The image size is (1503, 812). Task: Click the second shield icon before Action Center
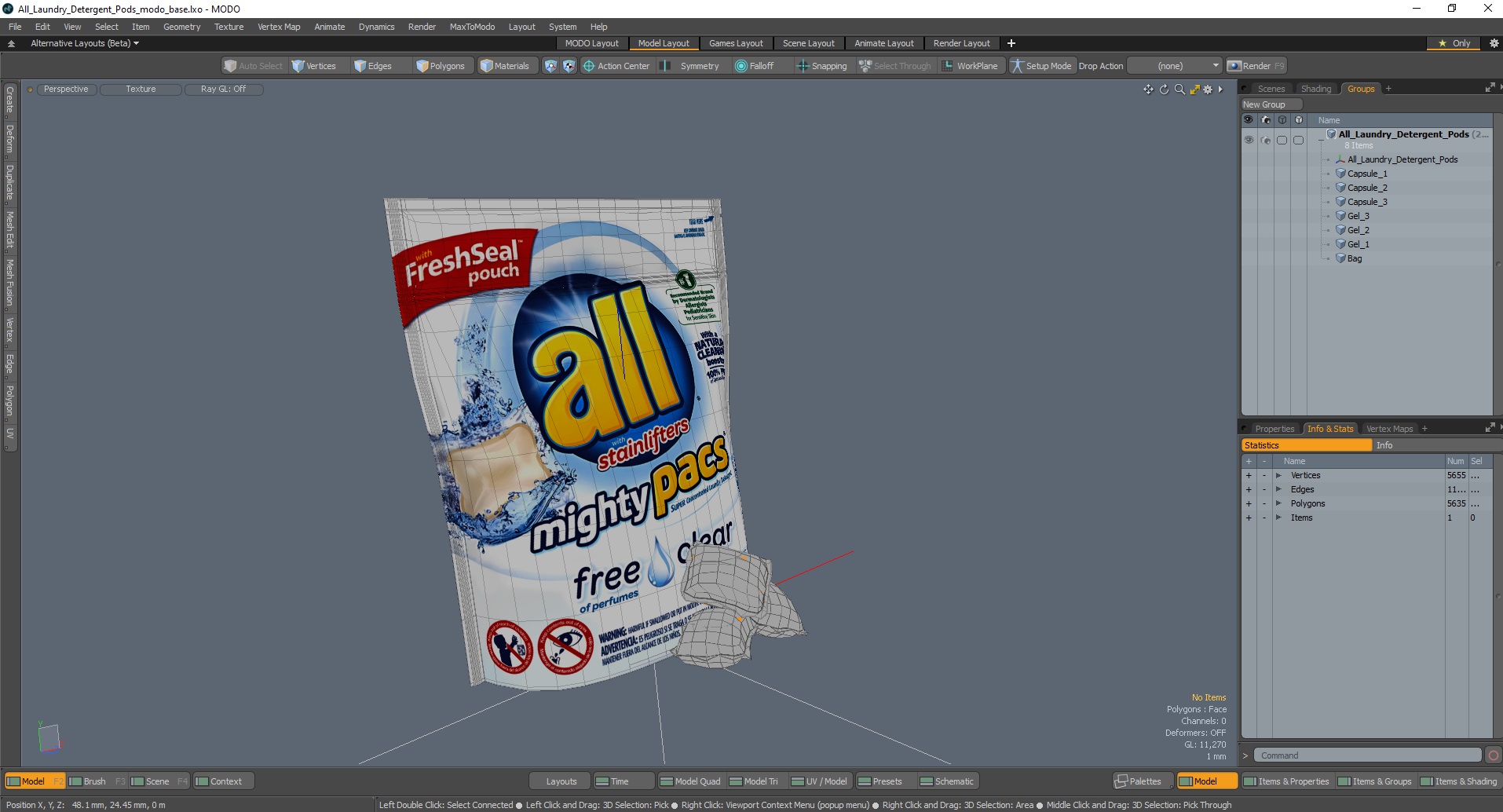pyautogui.click(x=569, y=66)
